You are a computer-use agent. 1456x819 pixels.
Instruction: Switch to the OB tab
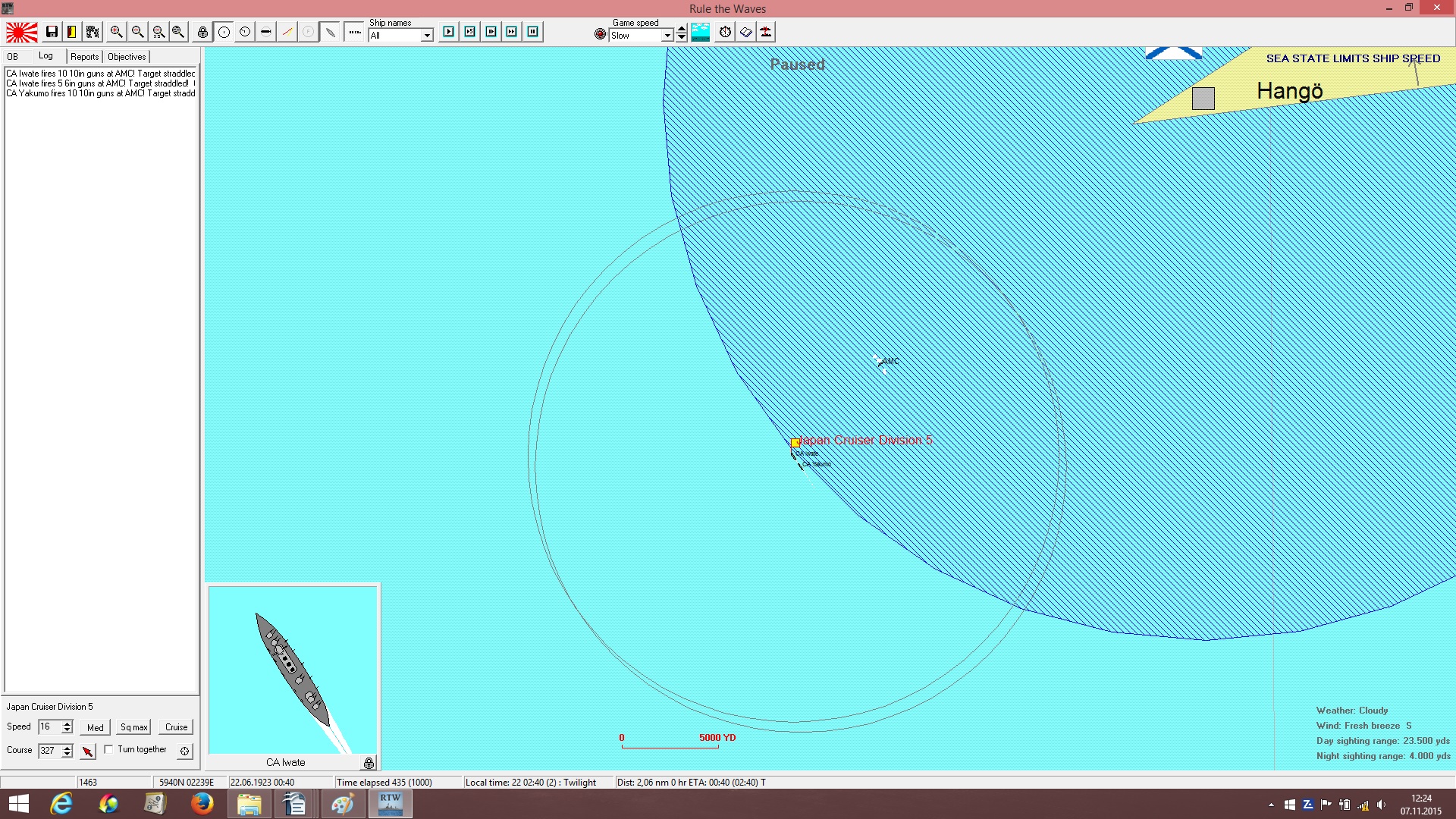pos(13,57)
